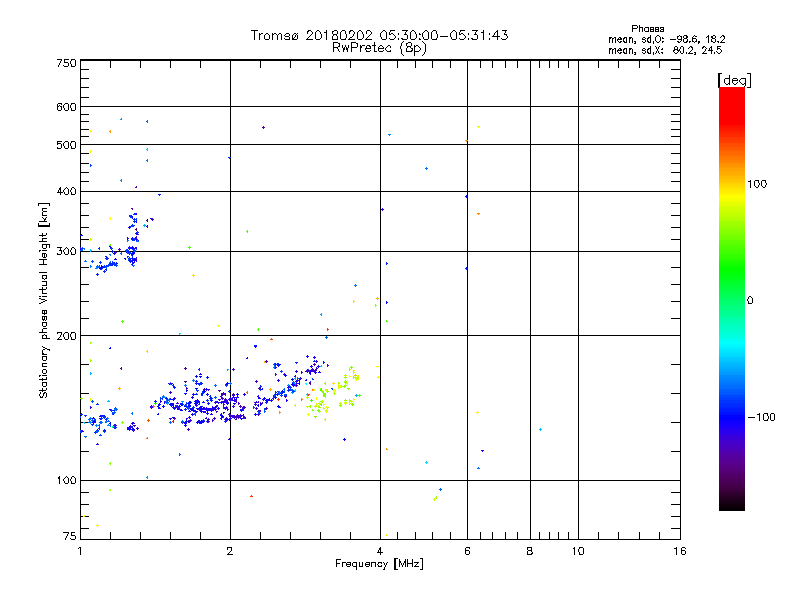The image size is (800, 600).
Task: Select the mean, sd,X: 80.2, 24.5 line
Action: tap(665, 51)
